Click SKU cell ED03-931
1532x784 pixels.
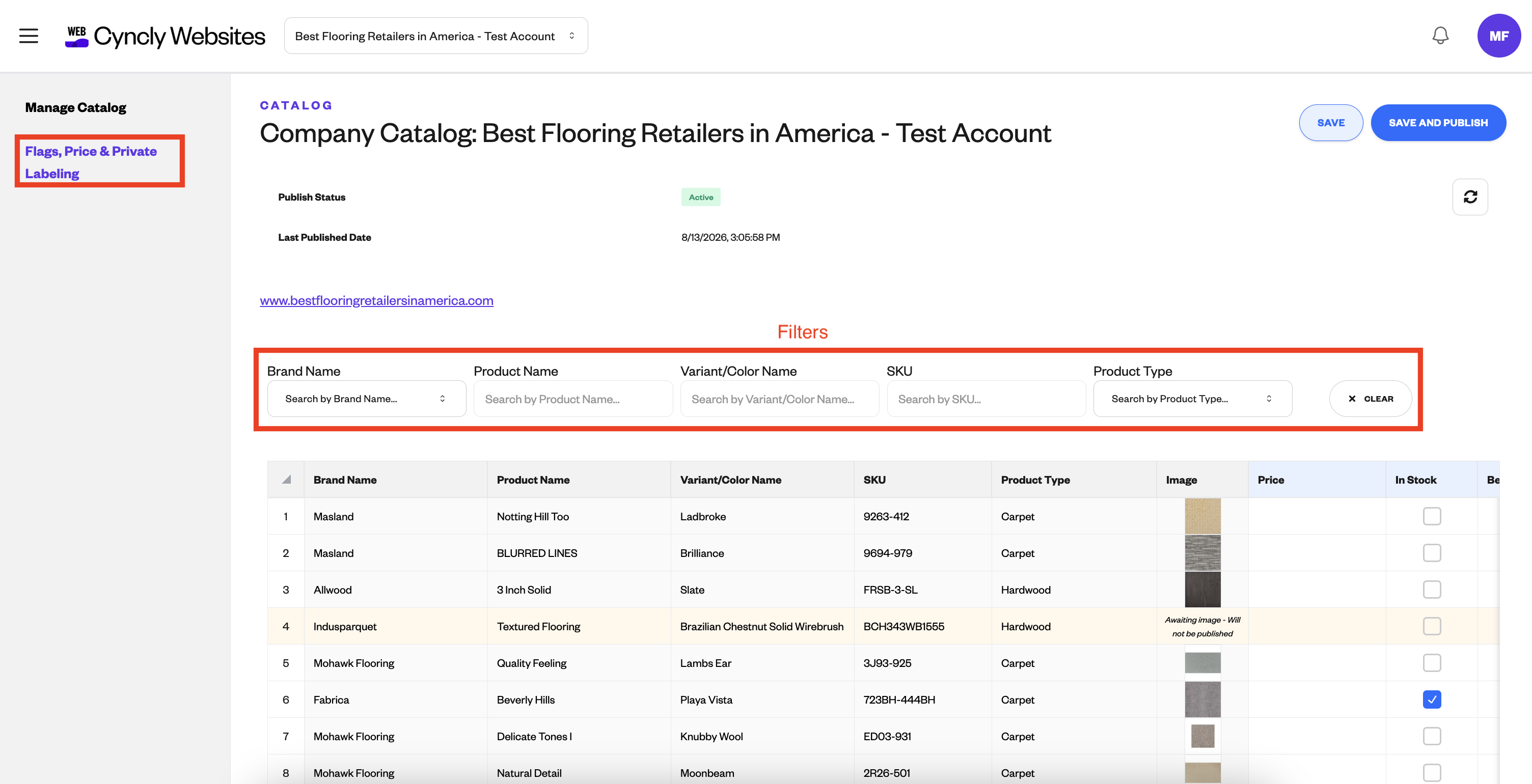click(x=922, y=737)
